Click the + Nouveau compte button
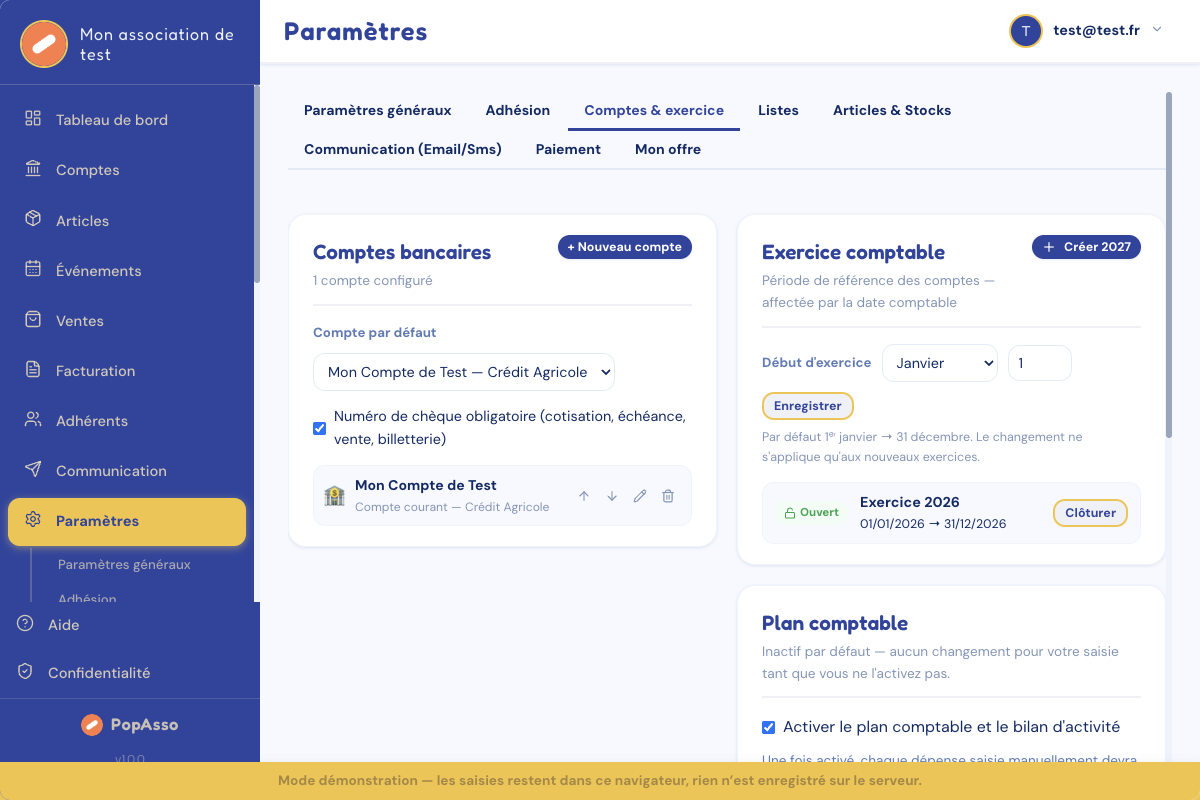 click(x=625, y=247)
